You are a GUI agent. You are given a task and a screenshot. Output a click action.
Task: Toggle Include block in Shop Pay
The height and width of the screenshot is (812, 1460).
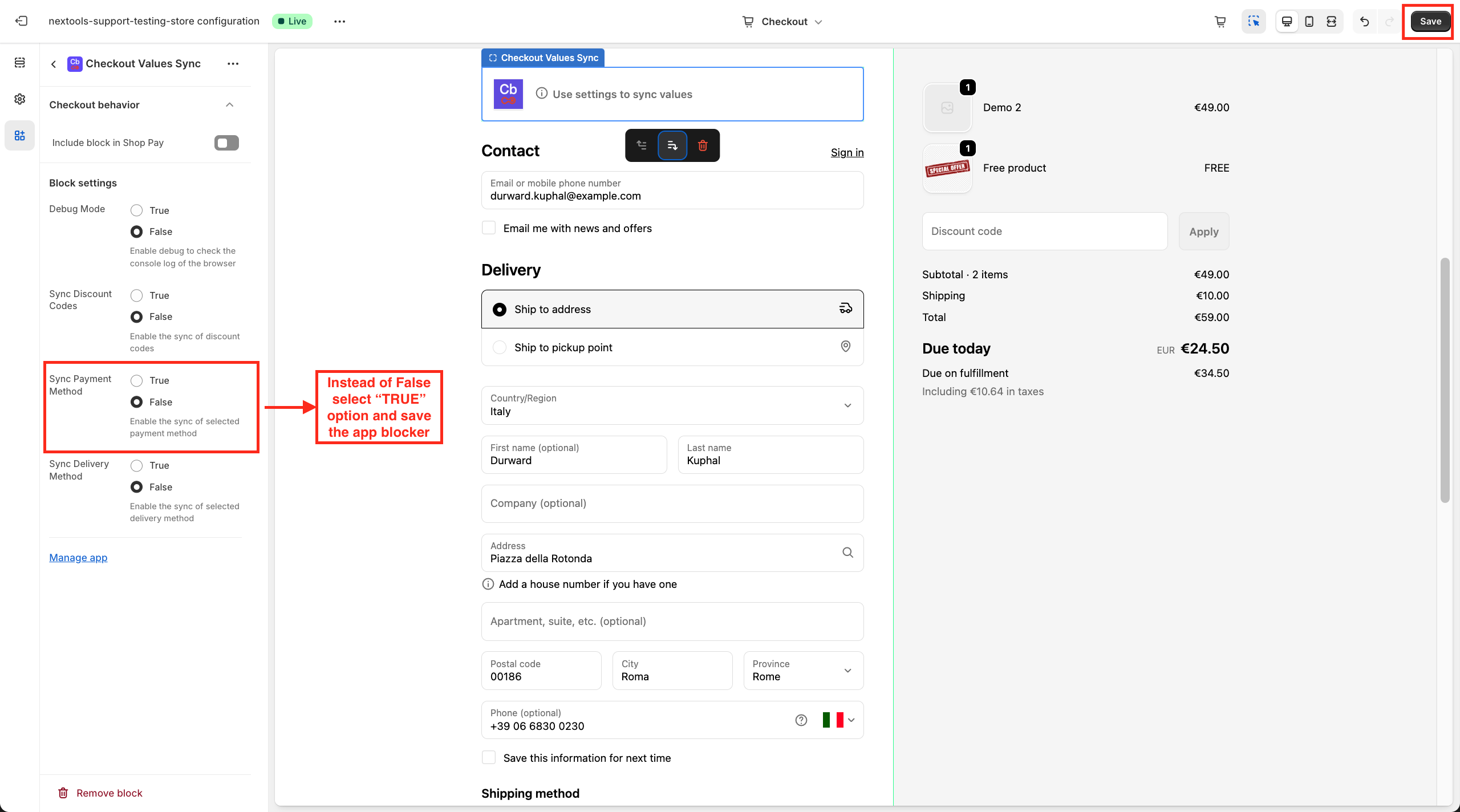click(x=226, y=143)
